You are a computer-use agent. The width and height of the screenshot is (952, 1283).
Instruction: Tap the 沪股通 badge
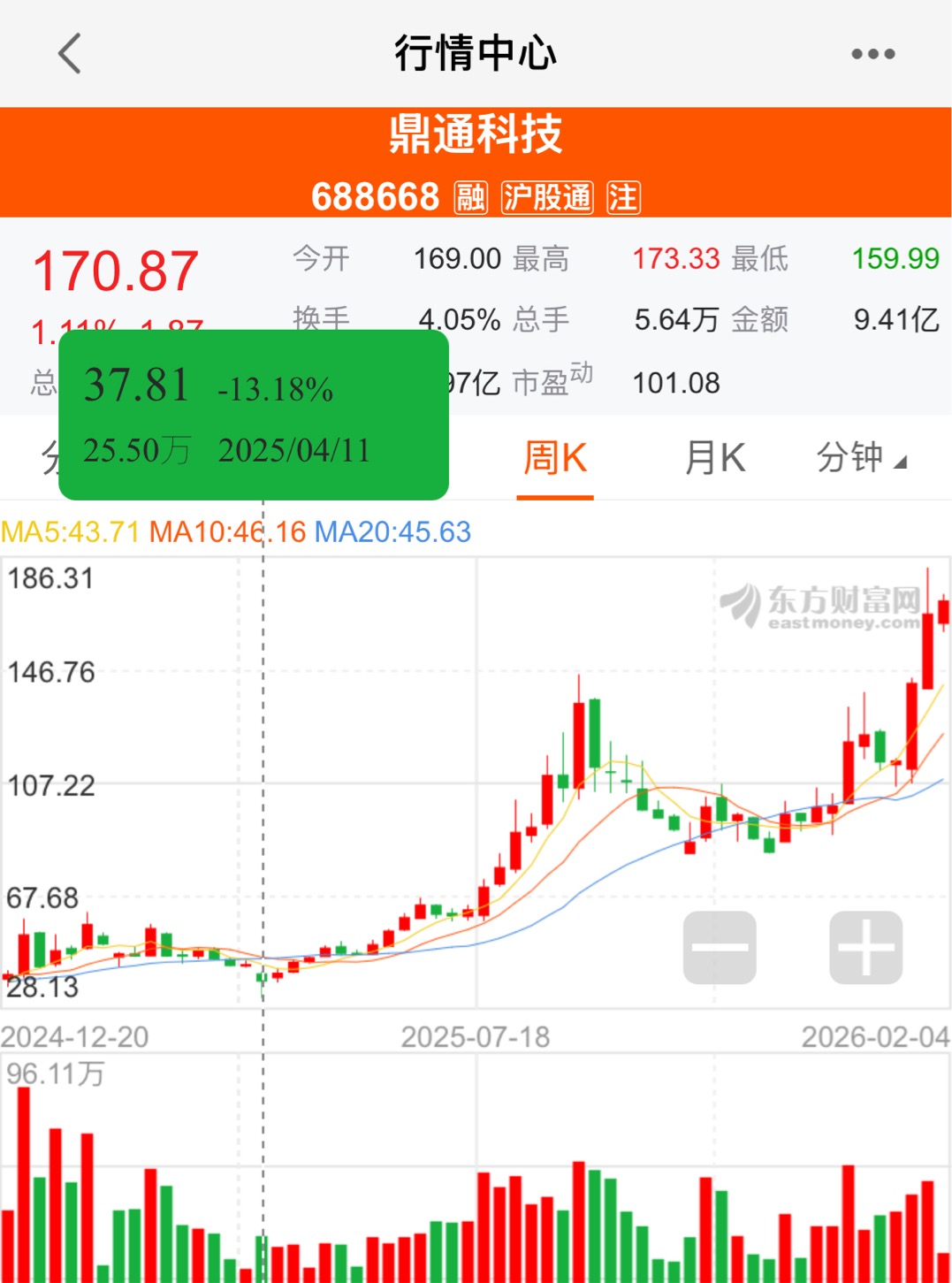(547, 197)
